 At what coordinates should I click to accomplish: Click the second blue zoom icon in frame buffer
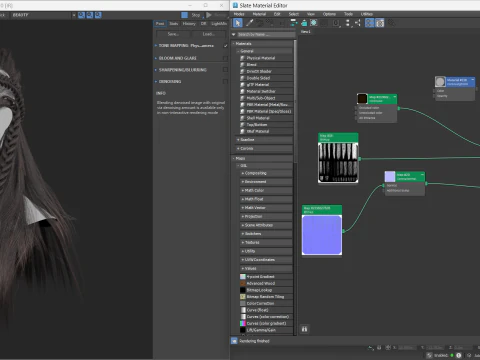coord(90,15)
